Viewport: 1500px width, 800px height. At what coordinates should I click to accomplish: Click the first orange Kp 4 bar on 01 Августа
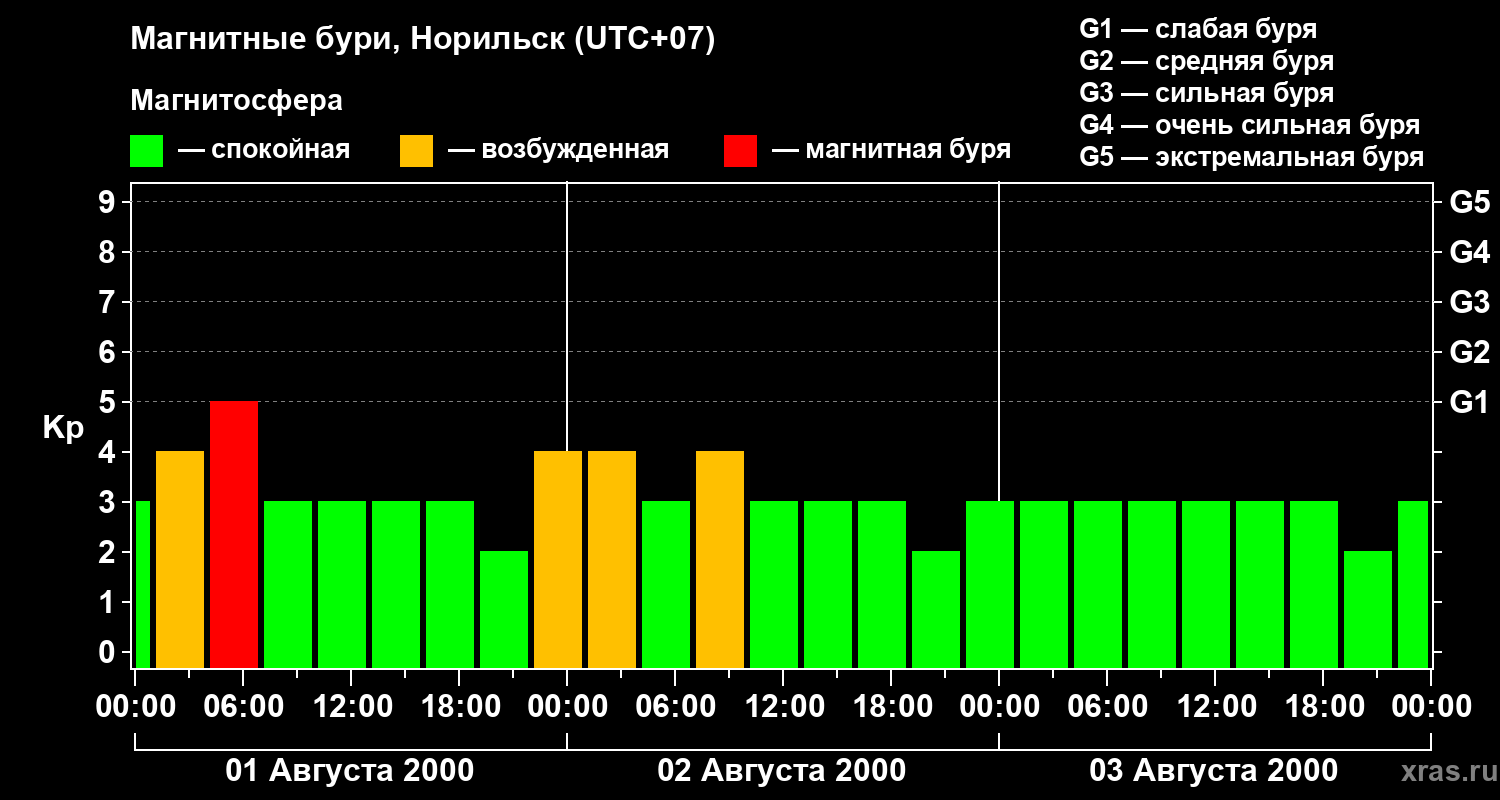(x=180, y=559)
